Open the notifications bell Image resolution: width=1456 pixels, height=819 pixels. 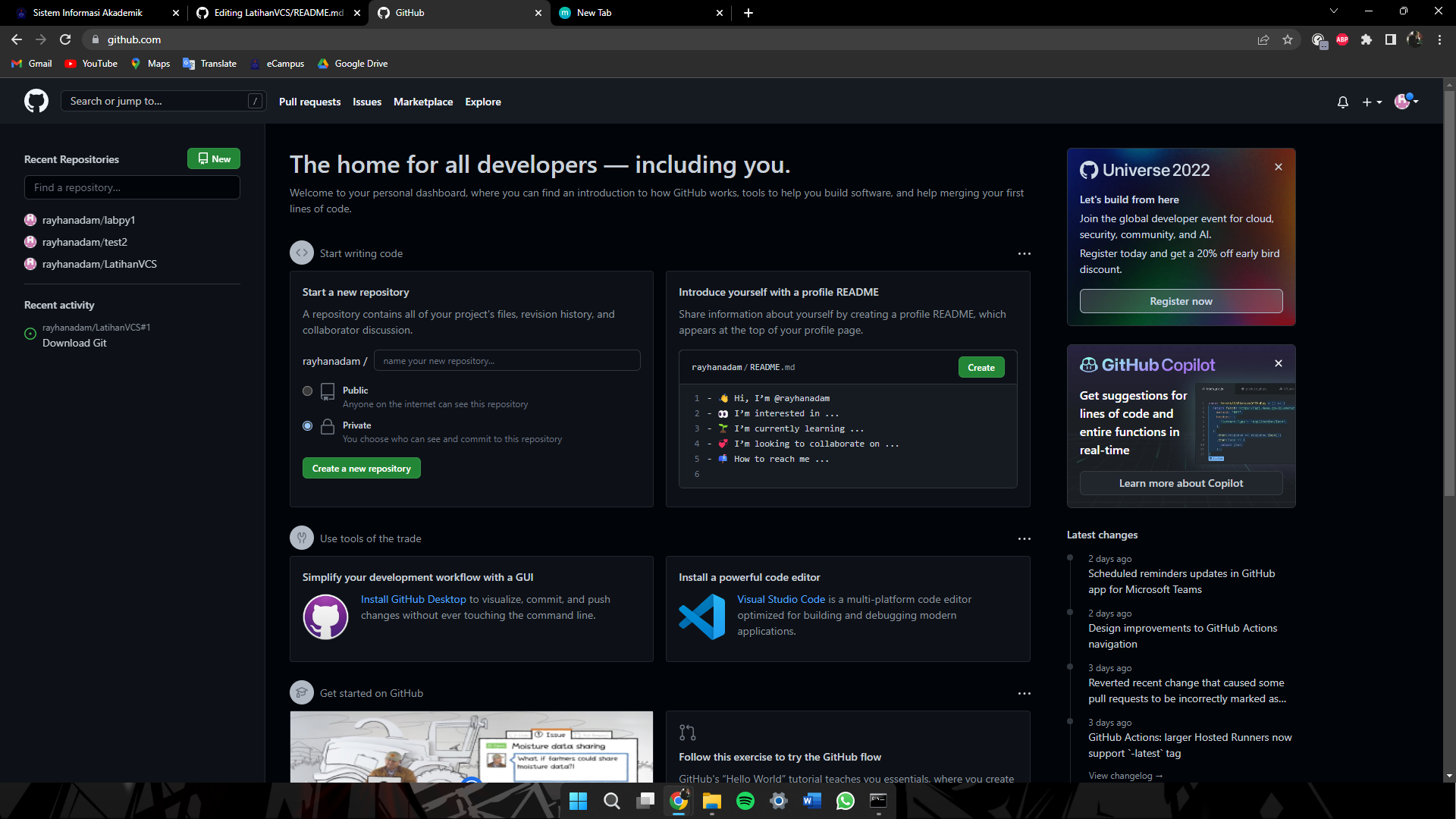[x=1343, y=102]
